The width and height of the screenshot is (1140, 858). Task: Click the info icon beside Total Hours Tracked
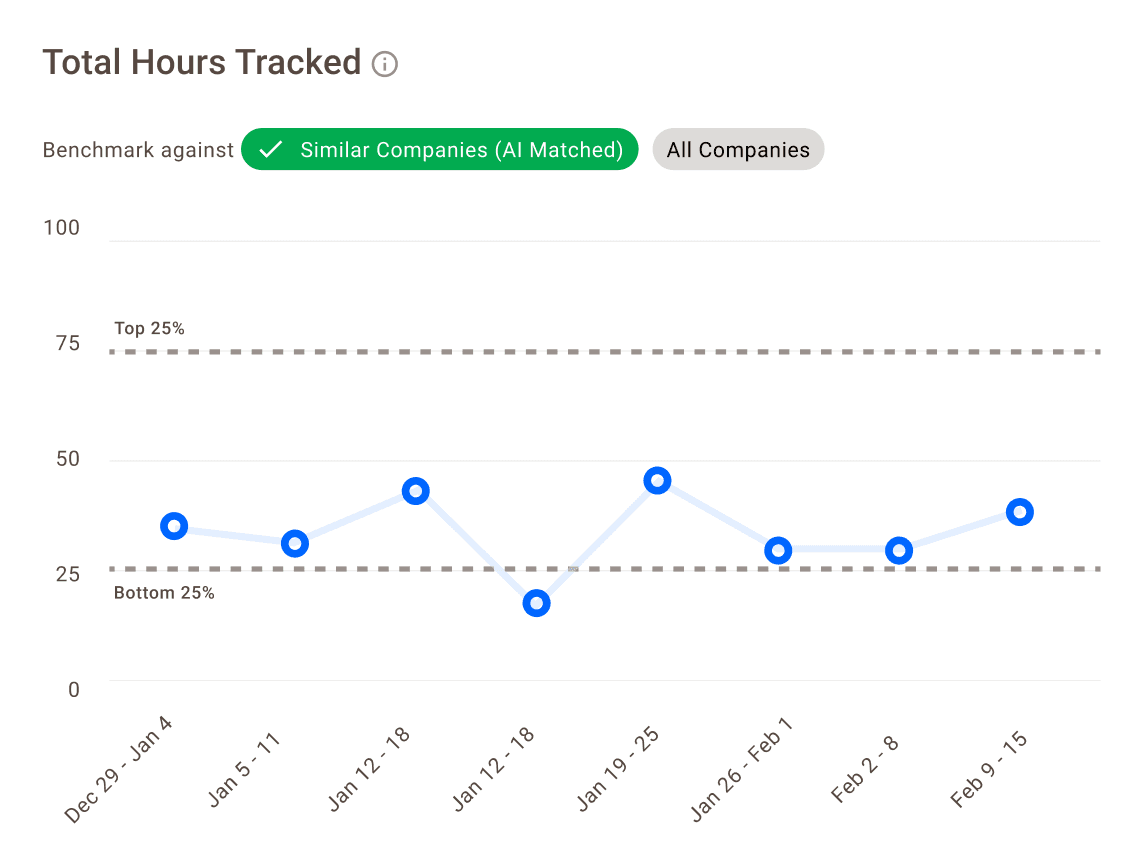[385, 65]
